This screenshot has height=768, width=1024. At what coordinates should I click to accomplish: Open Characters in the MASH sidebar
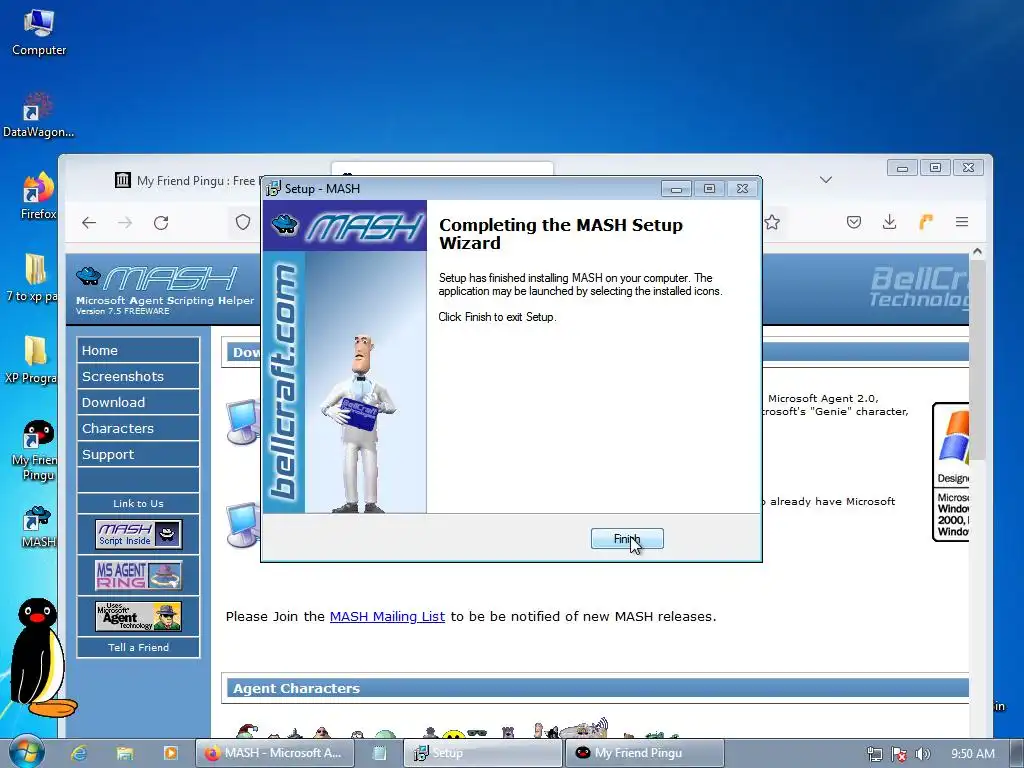tap(138, 428)
